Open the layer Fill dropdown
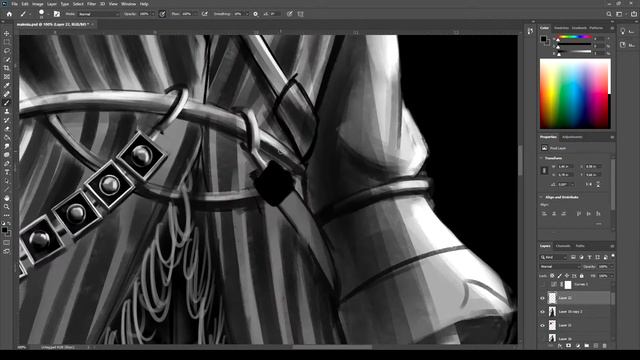This screenshot has height=360, width=640. tap(611, 276)
